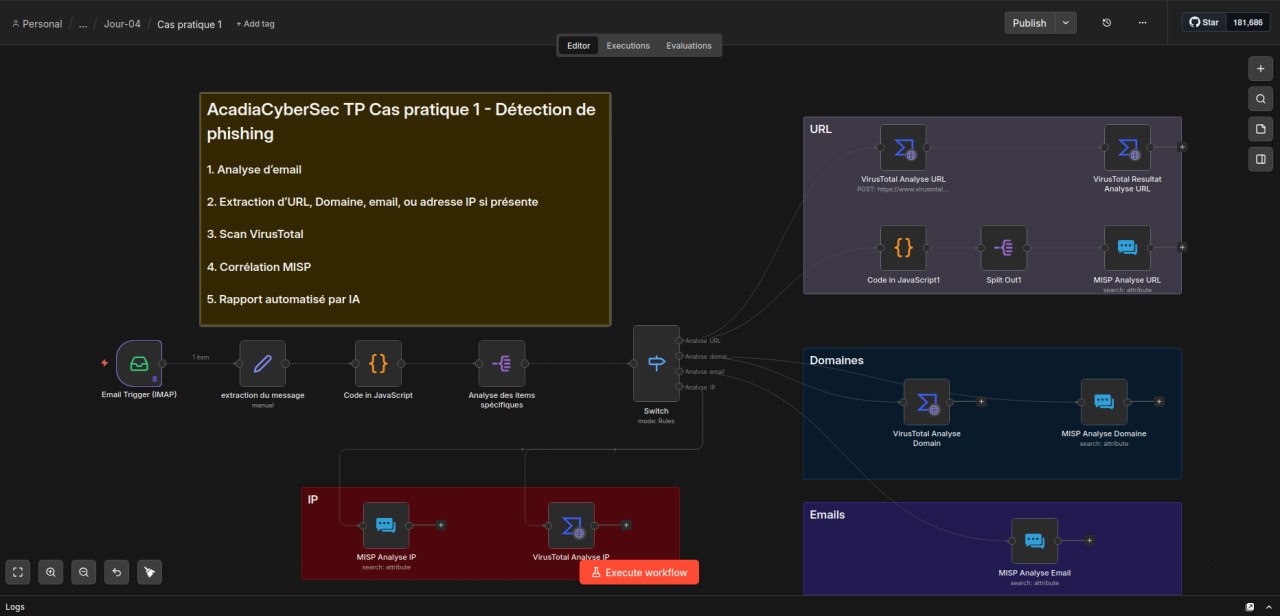Switch to the Evaluations tab
Viewport: 1280px width, 616px height.
[689, 46]
